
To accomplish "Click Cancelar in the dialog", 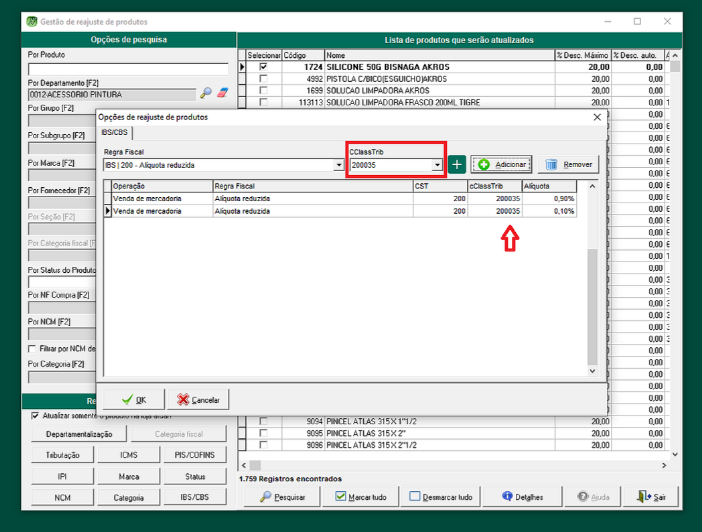I will tap(198, 399).
